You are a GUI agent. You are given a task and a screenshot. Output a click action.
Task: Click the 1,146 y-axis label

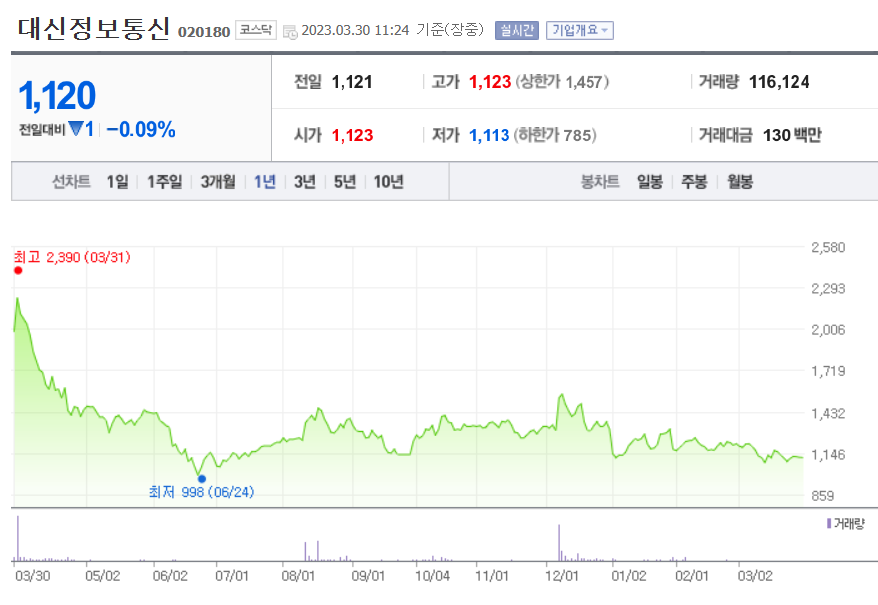click(828, 454)
